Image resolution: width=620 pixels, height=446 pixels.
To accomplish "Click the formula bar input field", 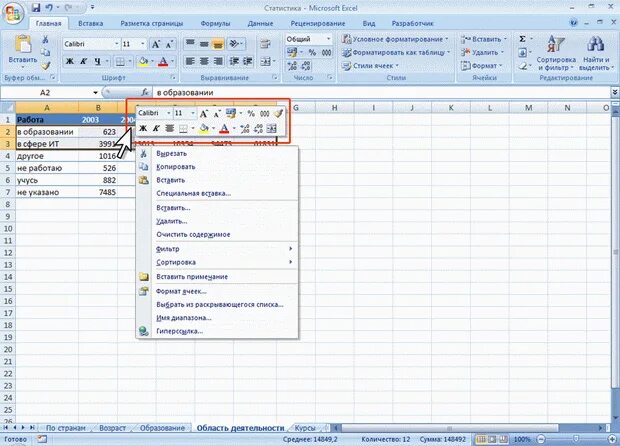I will coord(382,93).
